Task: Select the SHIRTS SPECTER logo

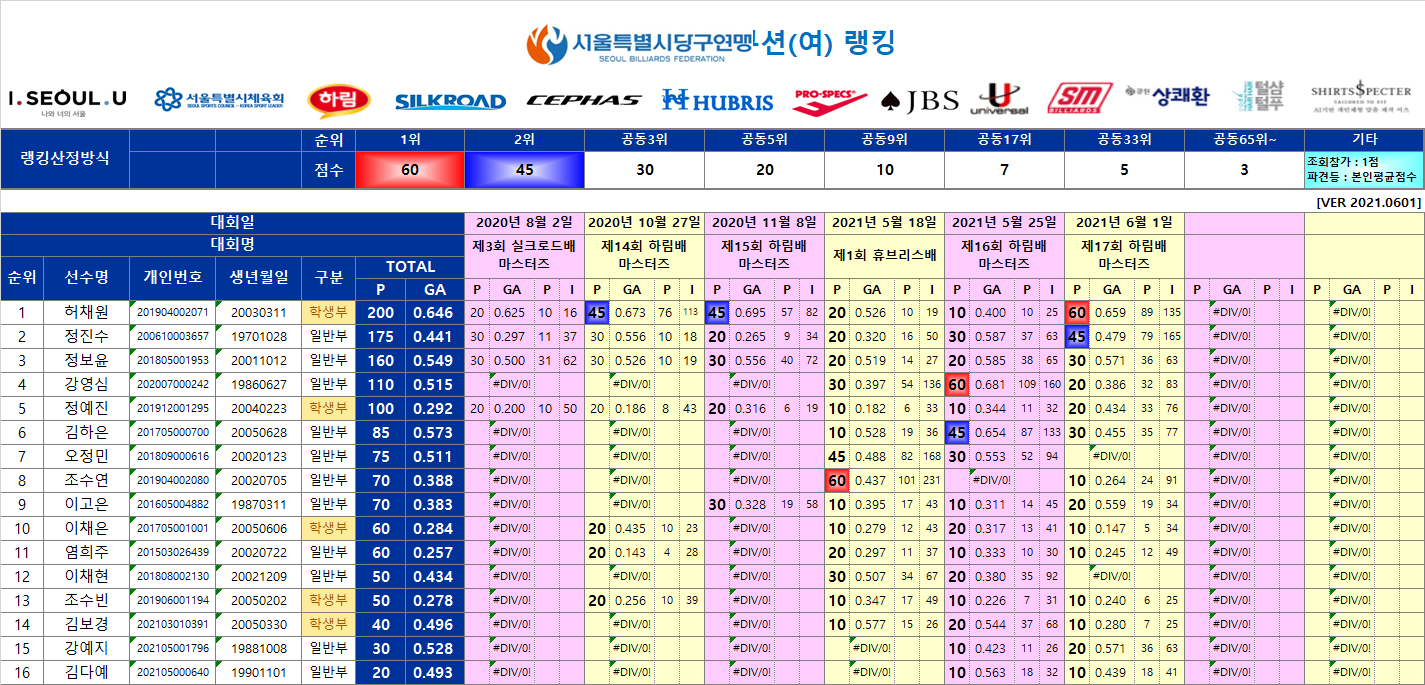Action: coord(1360,96)
